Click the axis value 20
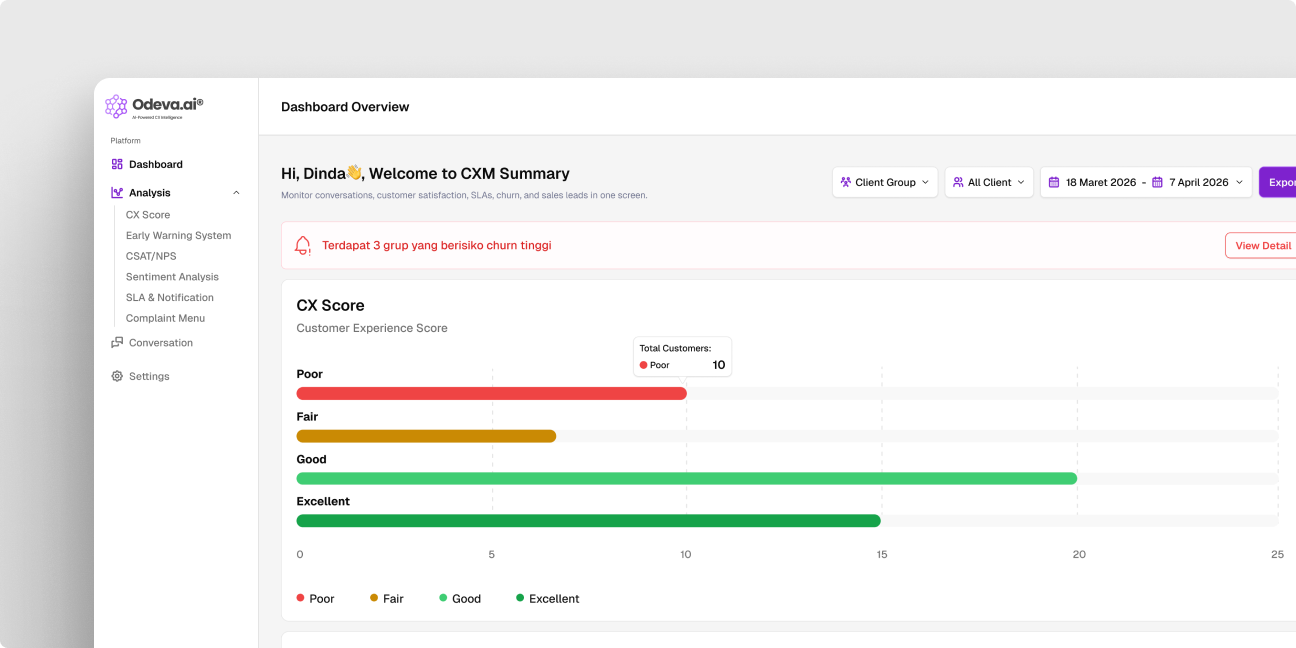The image size is (1296, 648). pyautogui.click(x=1079, y=554)
